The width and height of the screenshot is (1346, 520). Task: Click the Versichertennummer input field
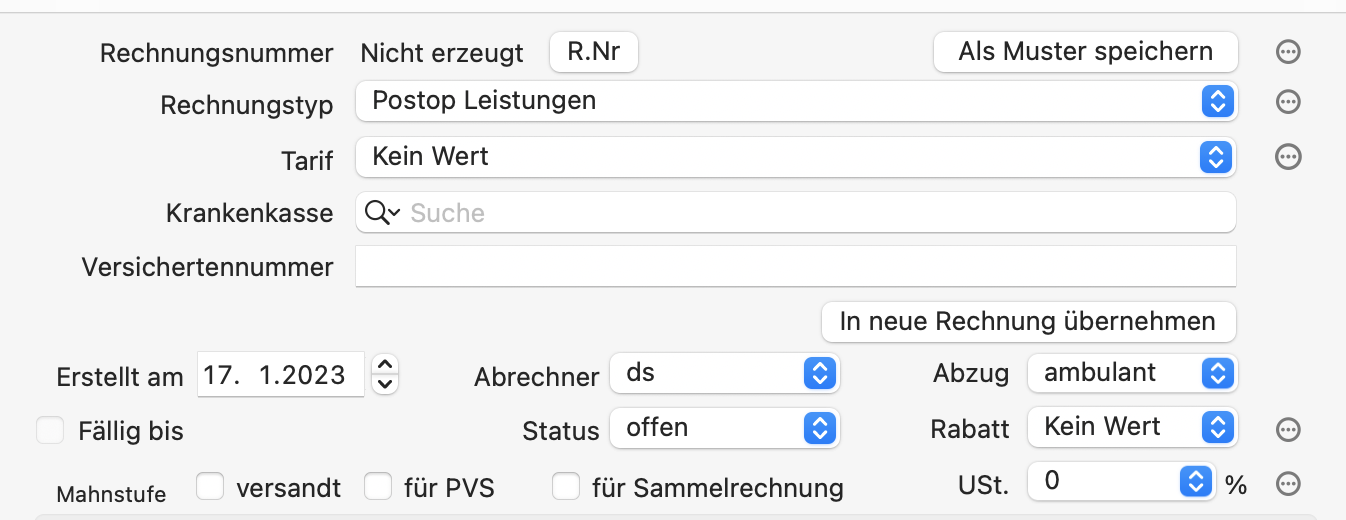[796, 267]
